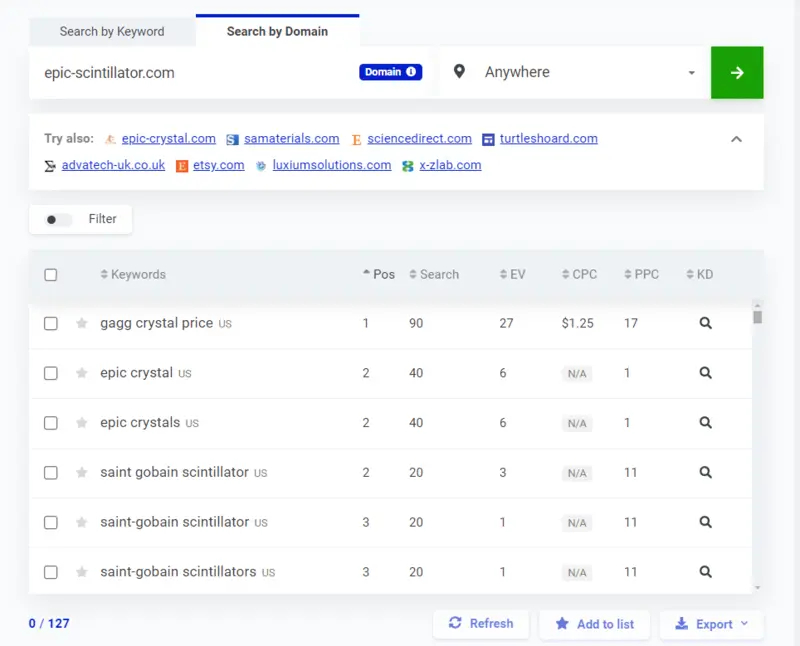Sort table by PPC column
Viewport: 800px width, 646px height.
pos(641,275)
